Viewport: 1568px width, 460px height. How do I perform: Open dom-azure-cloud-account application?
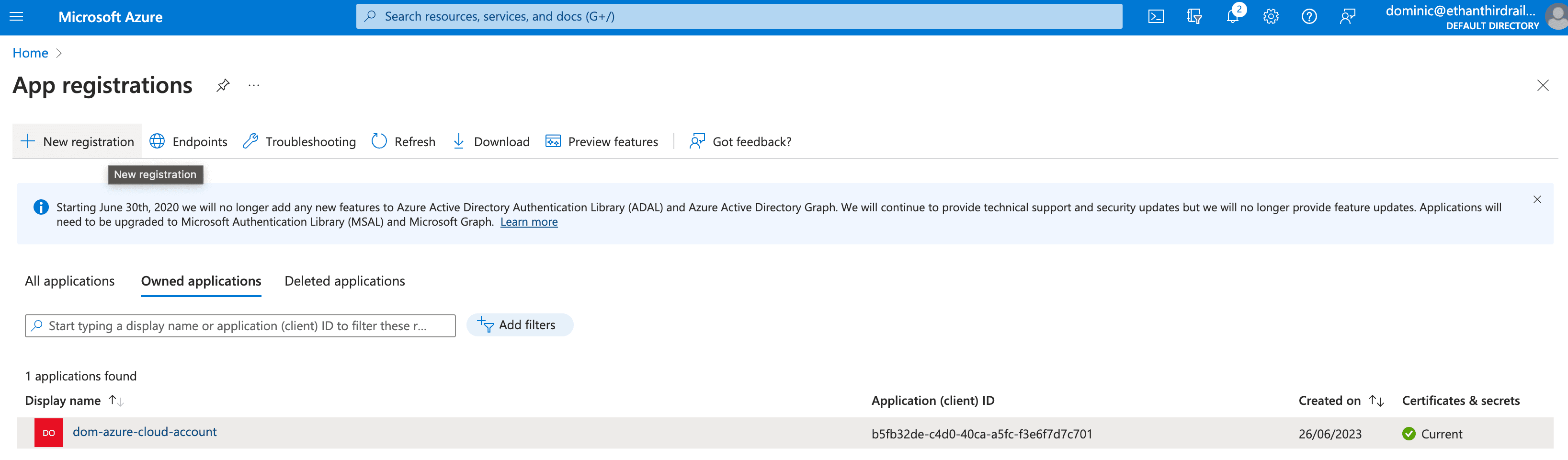[145, 431]
